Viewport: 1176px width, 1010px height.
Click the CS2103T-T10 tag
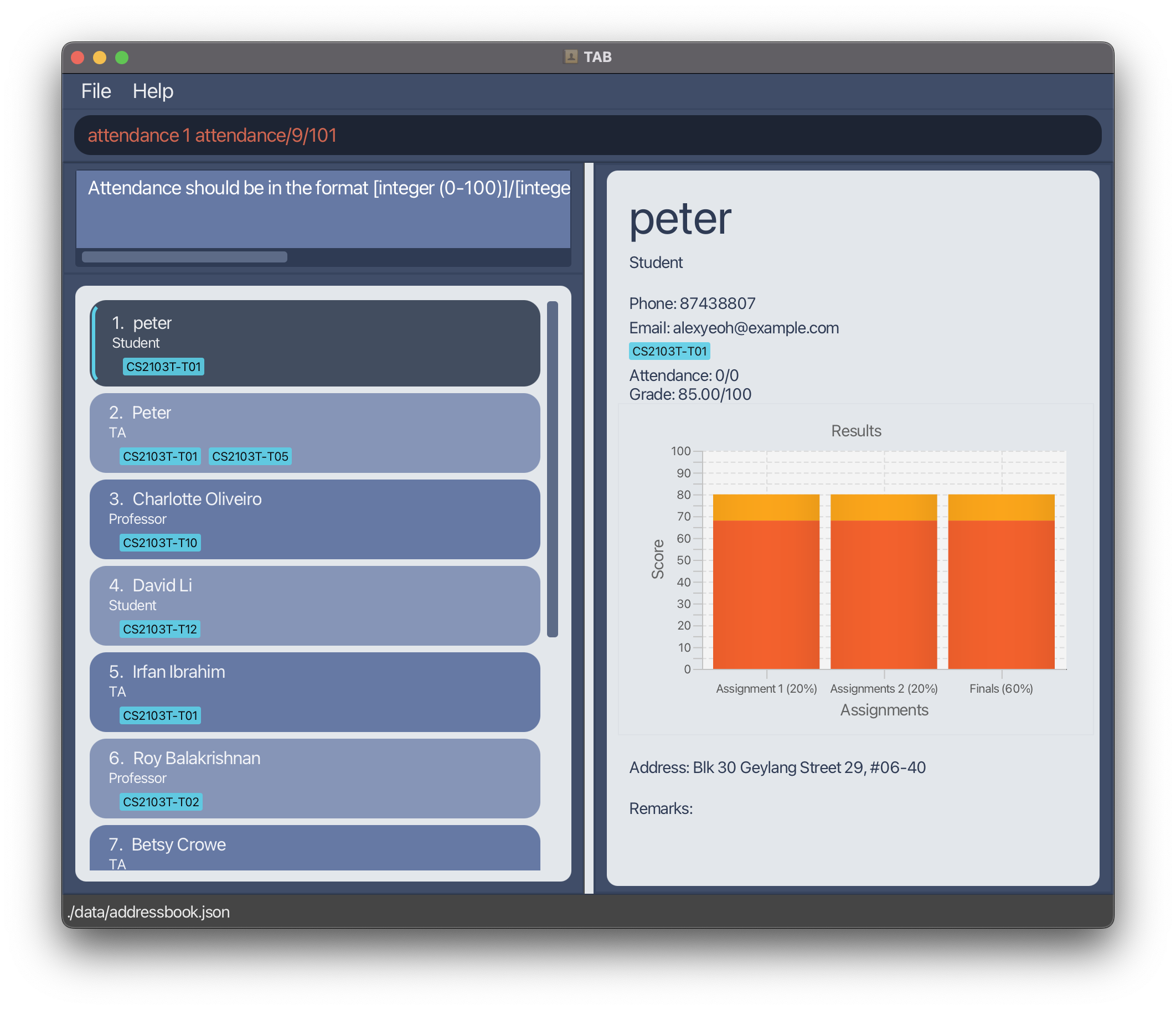160,543
